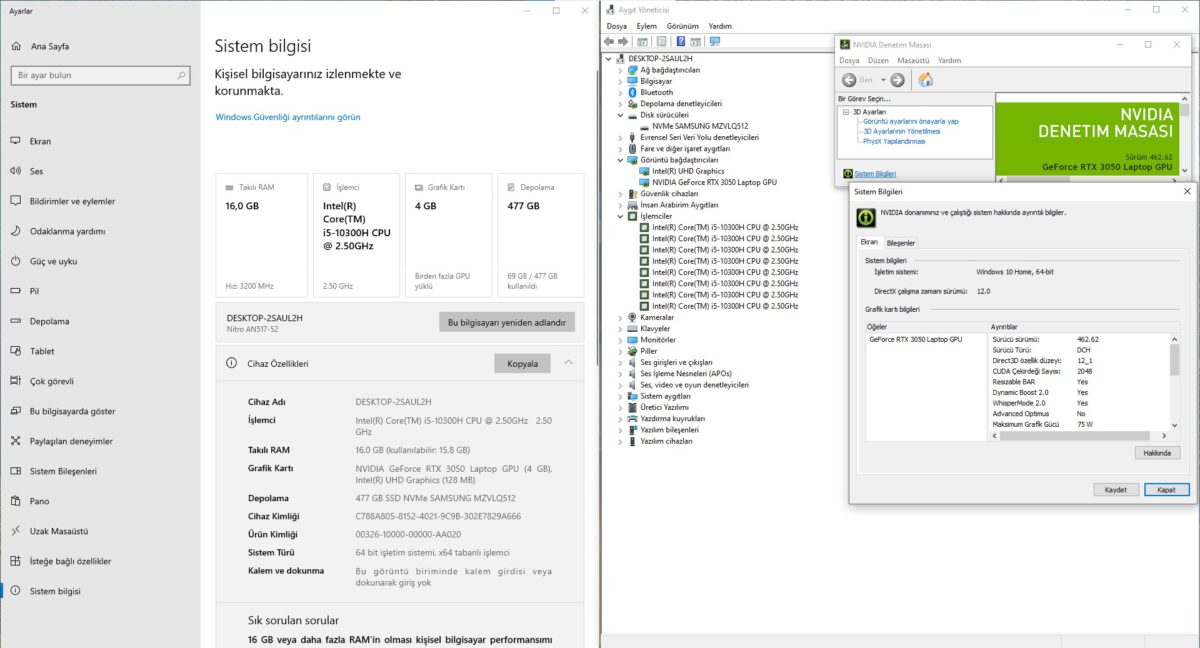Collapse 3D Ayarları tree in NVIDIA panel
Screen dimensions: 1200x648
click(x=846, y=112)
